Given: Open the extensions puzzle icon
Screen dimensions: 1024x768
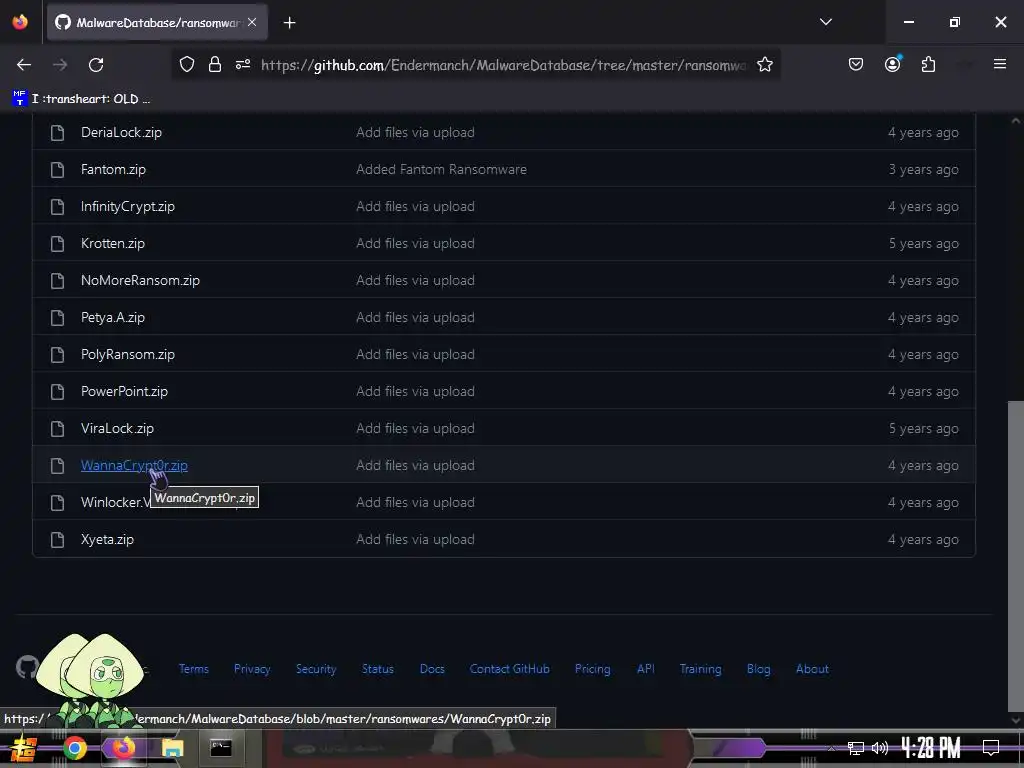Looking at the screenshot, I should 928,65.
